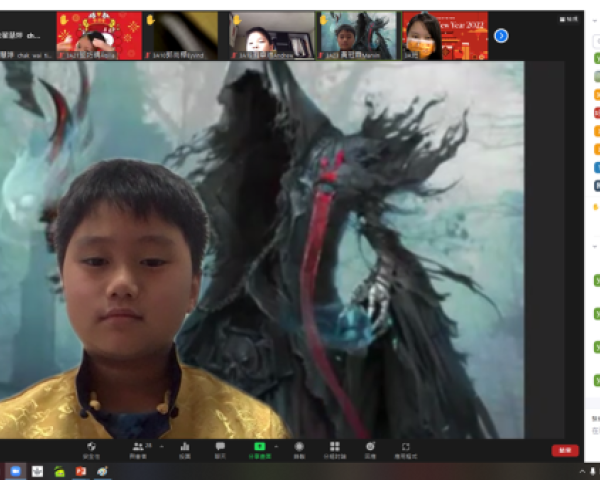Show next participants with blue arrow
This screenshot has height=480, width=600.
tap(501, 36)
